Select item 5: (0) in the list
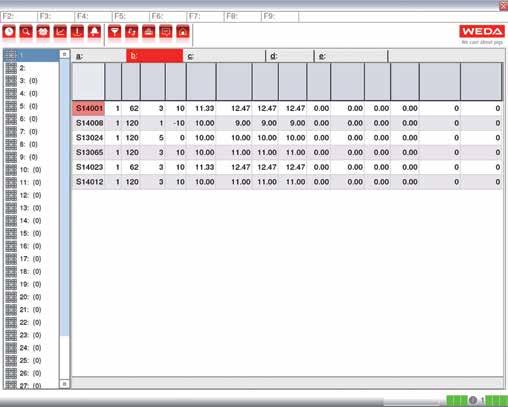 pos(29,106)
